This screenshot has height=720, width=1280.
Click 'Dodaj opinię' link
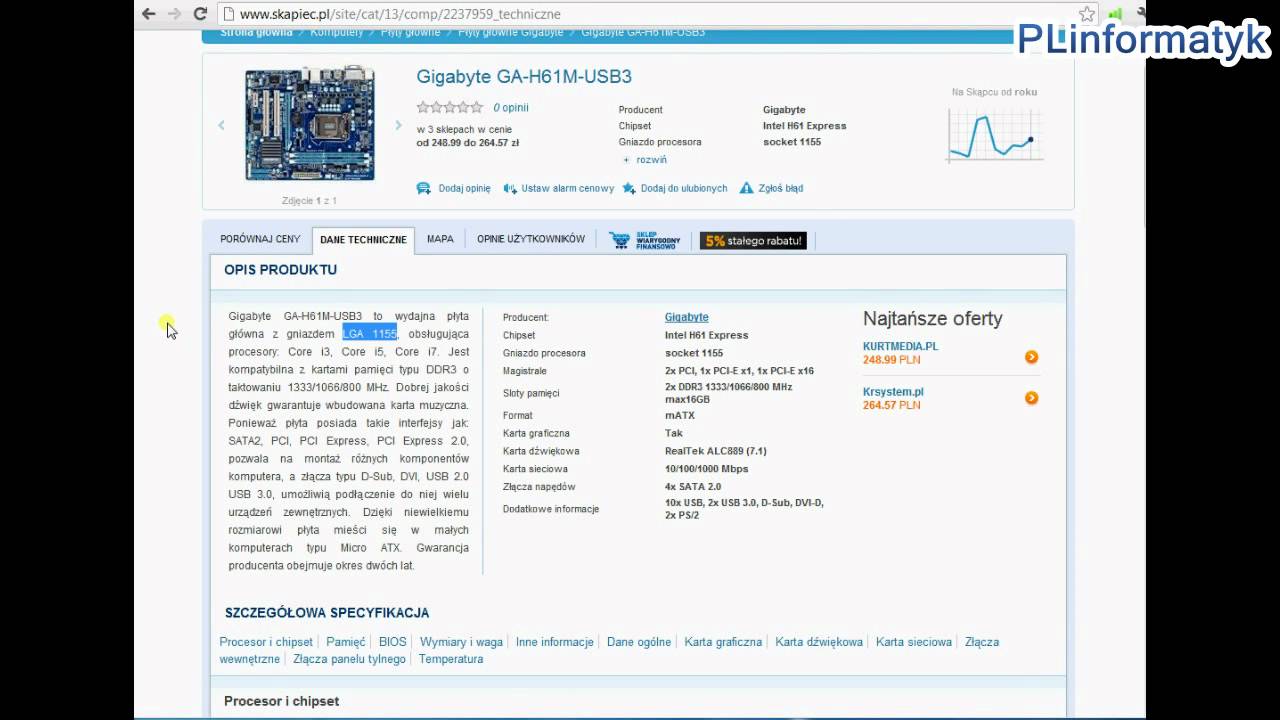[x=464, y=188]
